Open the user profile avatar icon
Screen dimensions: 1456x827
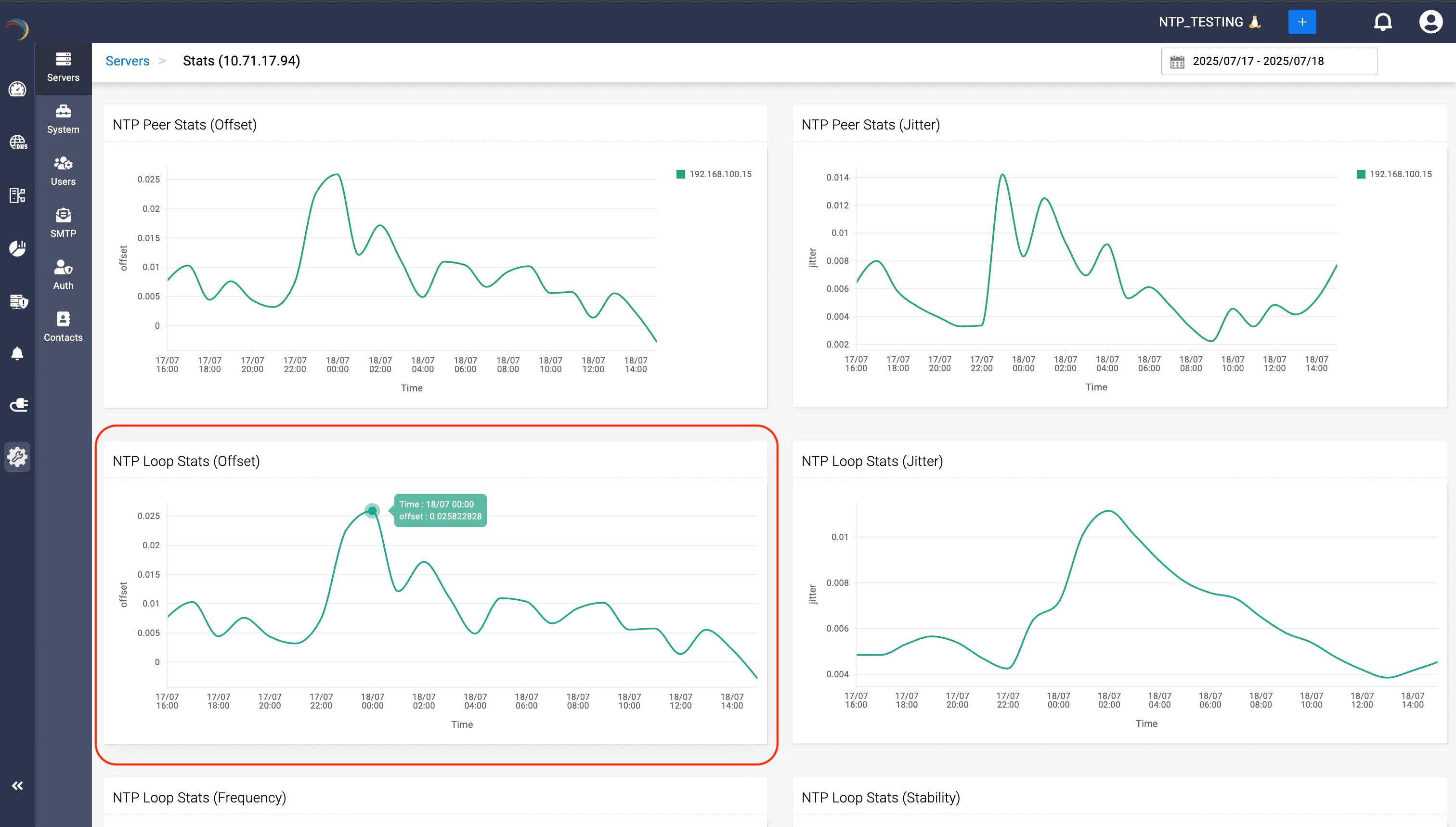(1430, 22)
